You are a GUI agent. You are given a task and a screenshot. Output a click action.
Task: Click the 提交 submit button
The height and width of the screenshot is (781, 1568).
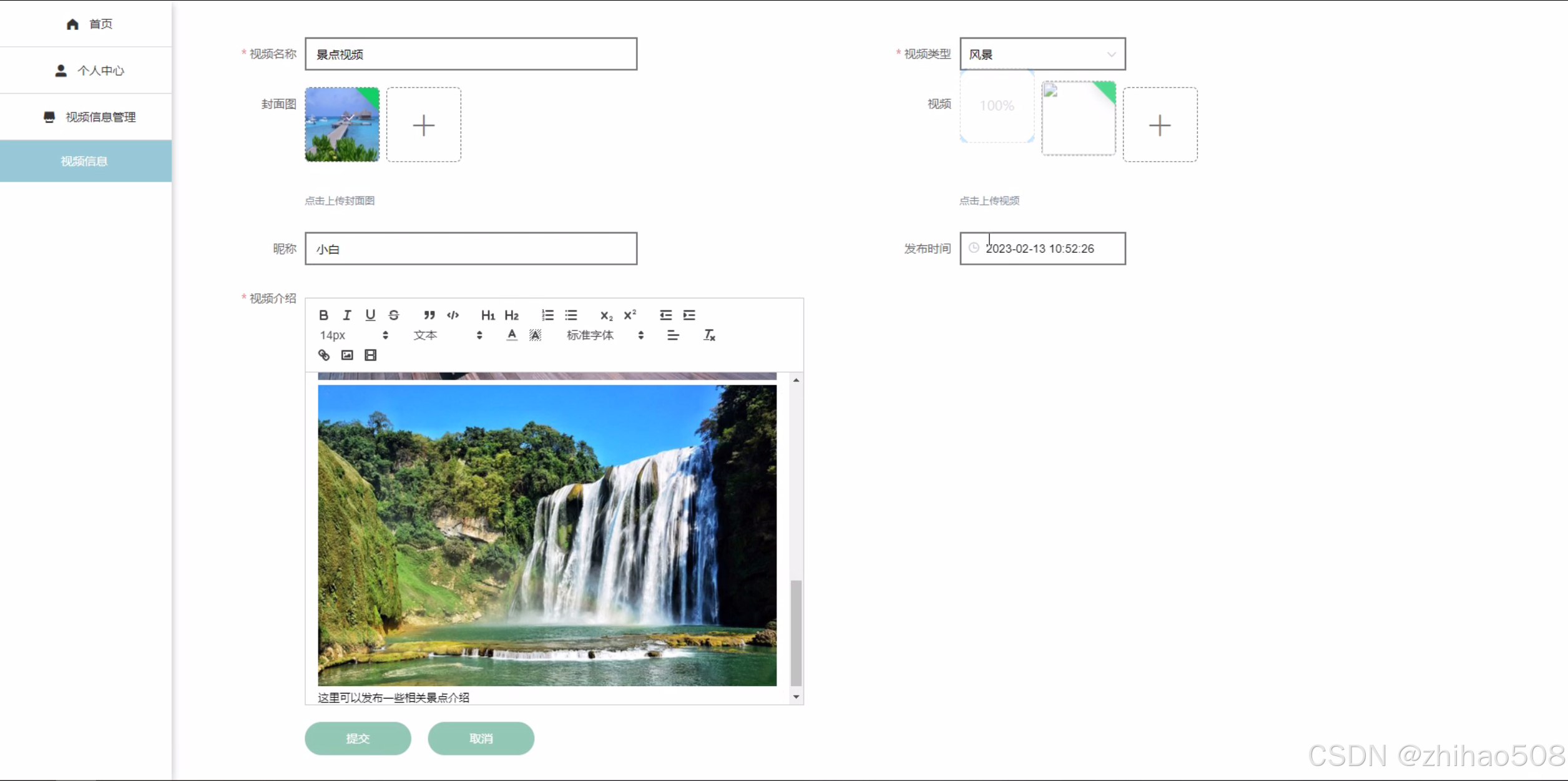click(x=358, y=739)
